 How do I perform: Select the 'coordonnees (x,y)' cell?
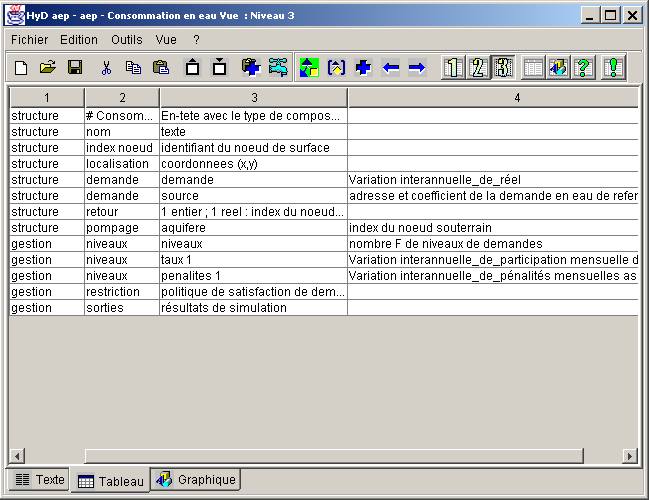(253, 164)
